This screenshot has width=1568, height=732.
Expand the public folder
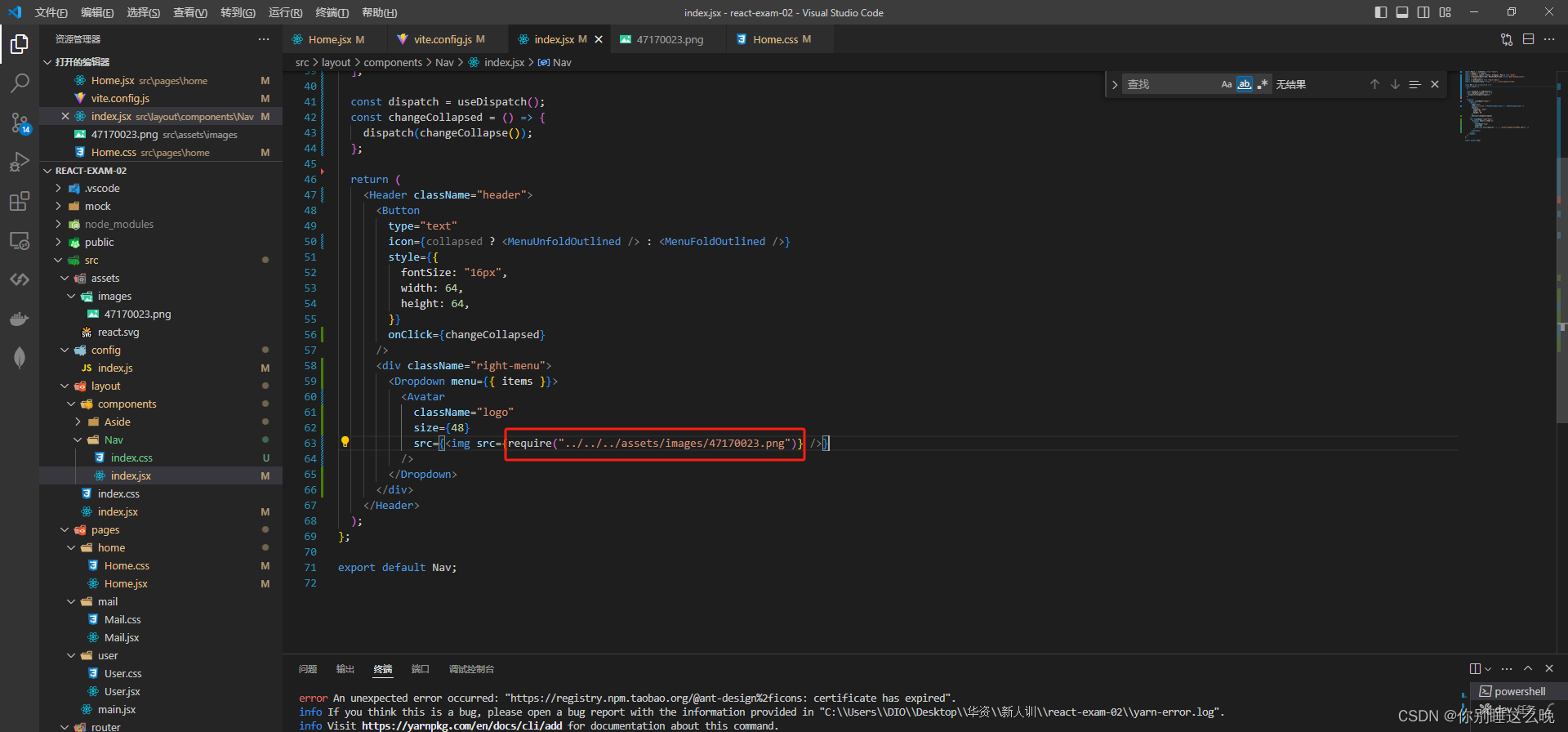(x=58, y=242)
